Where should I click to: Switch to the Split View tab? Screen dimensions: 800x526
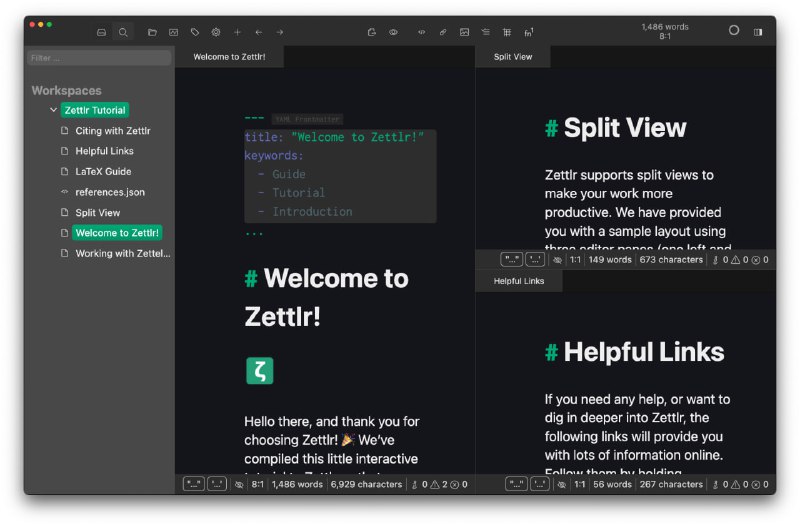pos(513,57)
